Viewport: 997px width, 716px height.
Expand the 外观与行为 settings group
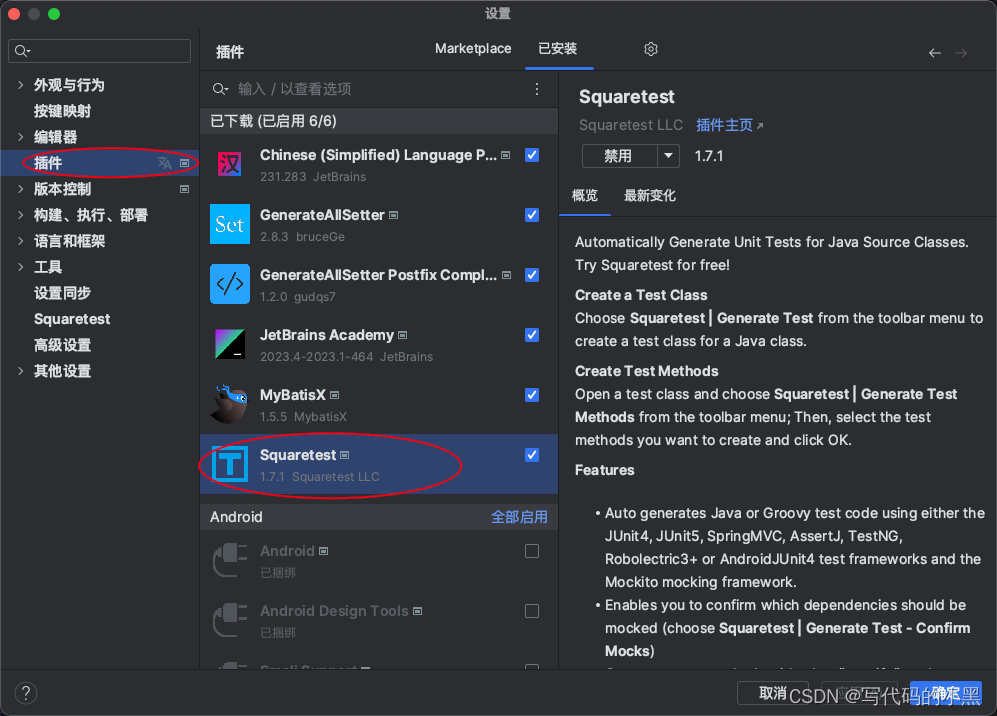point(20,85)
